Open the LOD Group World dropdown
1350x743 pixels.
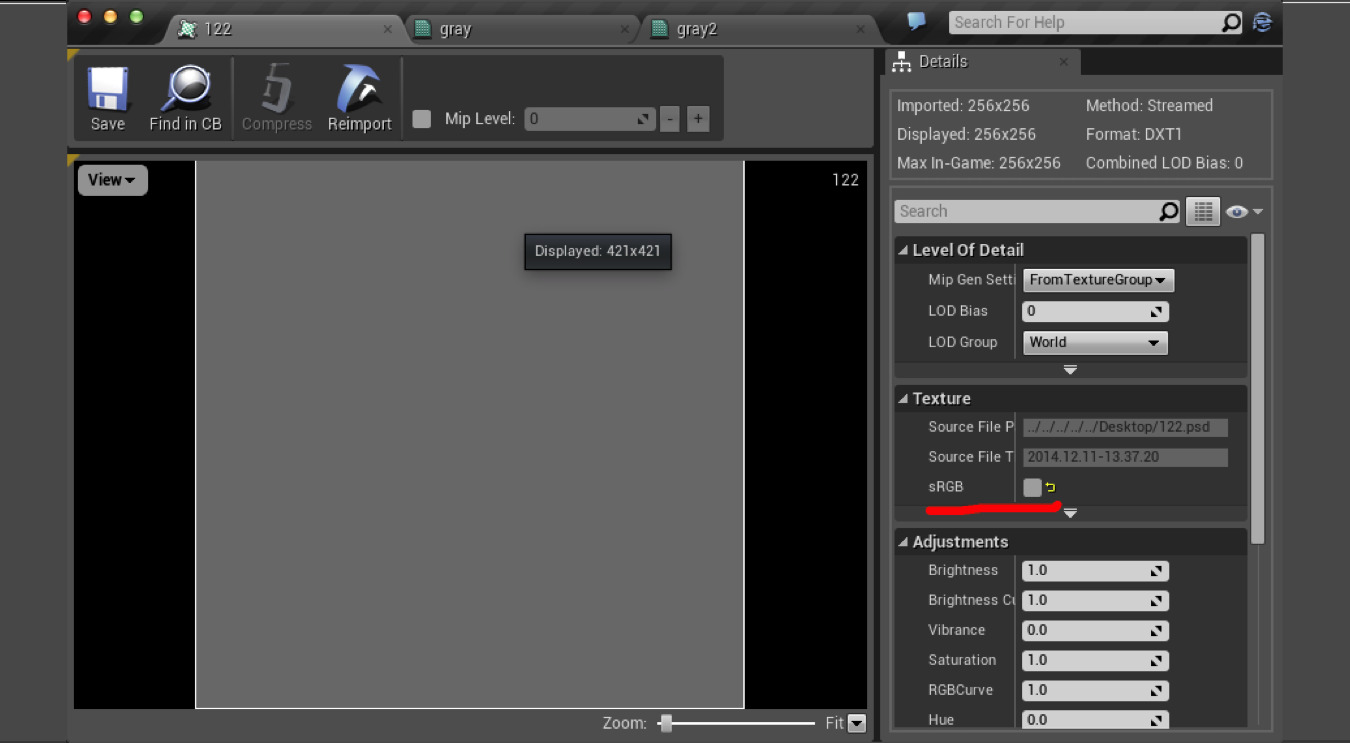tap(1094, 342)
